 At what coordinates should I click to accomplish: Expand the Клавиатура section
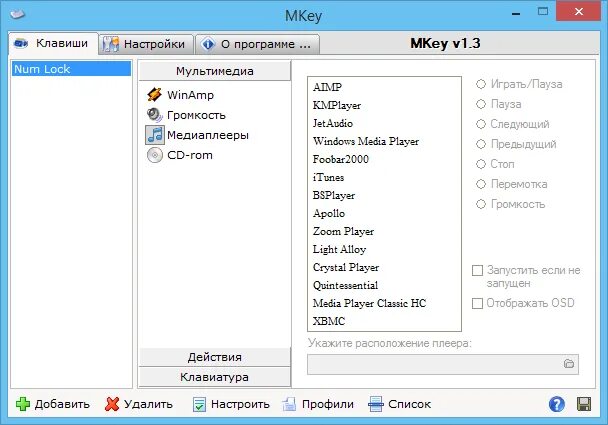pyautogui.click(x=214, y=377)
